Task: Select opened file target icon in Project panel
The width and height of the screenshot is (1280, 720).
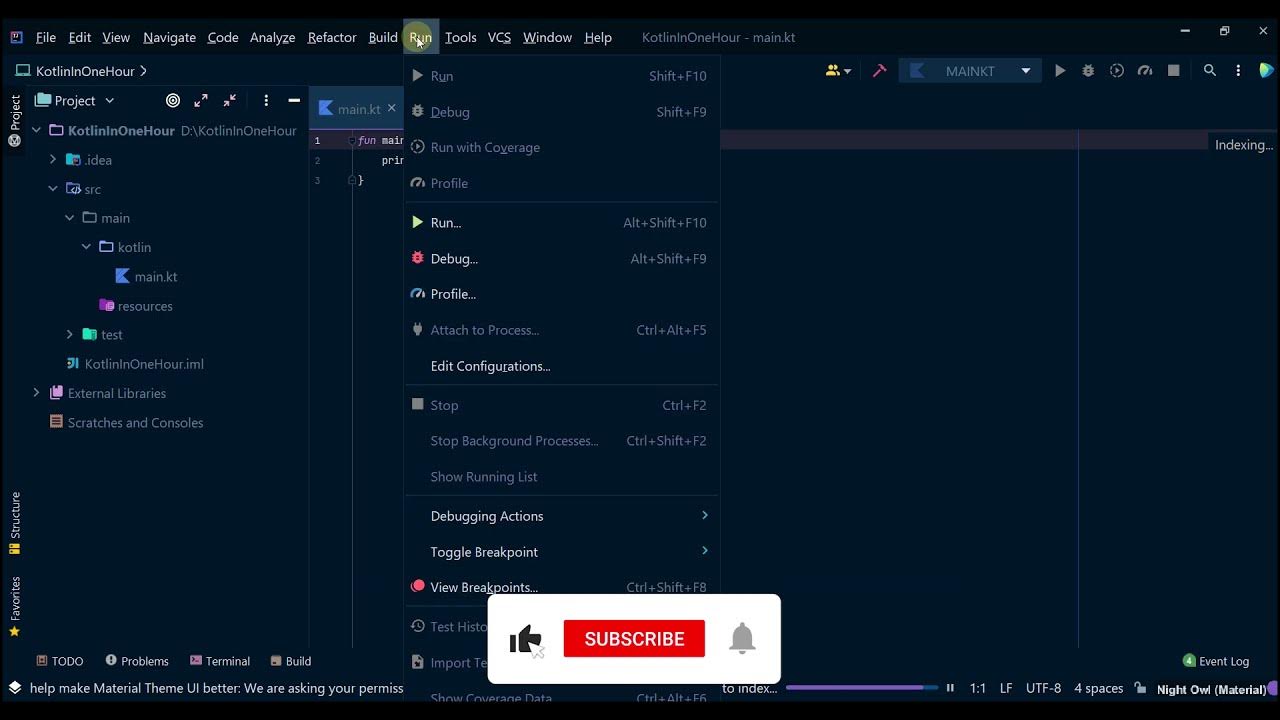Action: pos(173,100)
